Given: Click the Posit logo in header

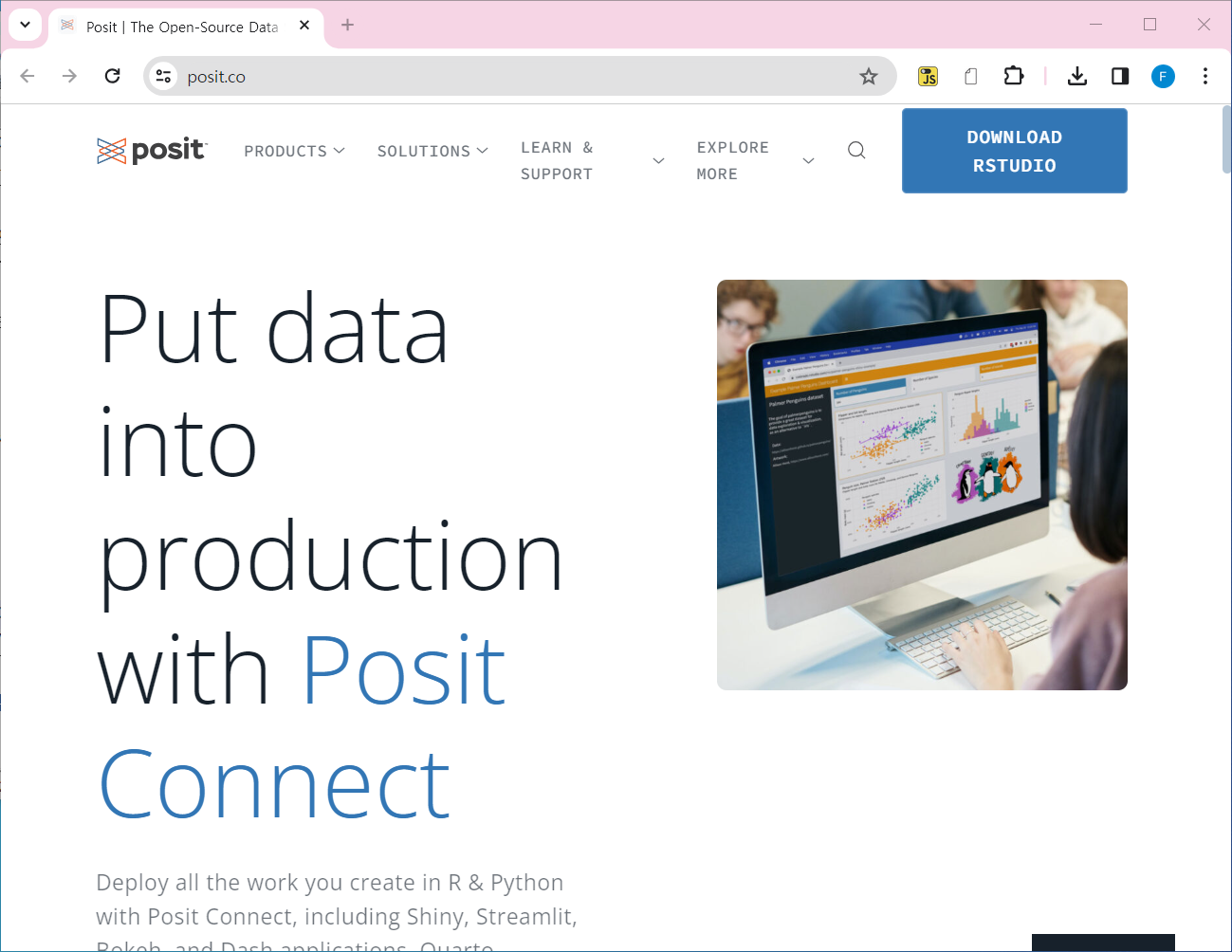Looking at the screenshot, I should point(152,150).
